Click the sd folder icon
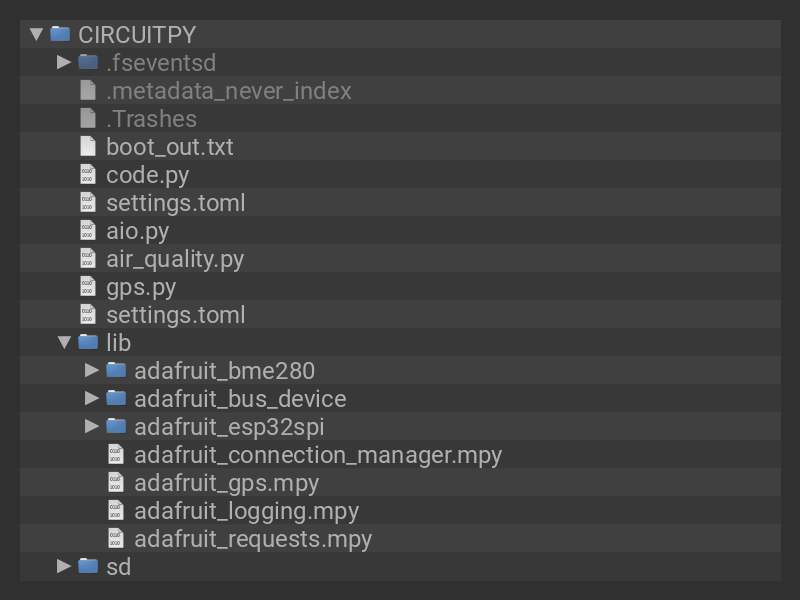 pyautogui.click(x=88, y=567)
